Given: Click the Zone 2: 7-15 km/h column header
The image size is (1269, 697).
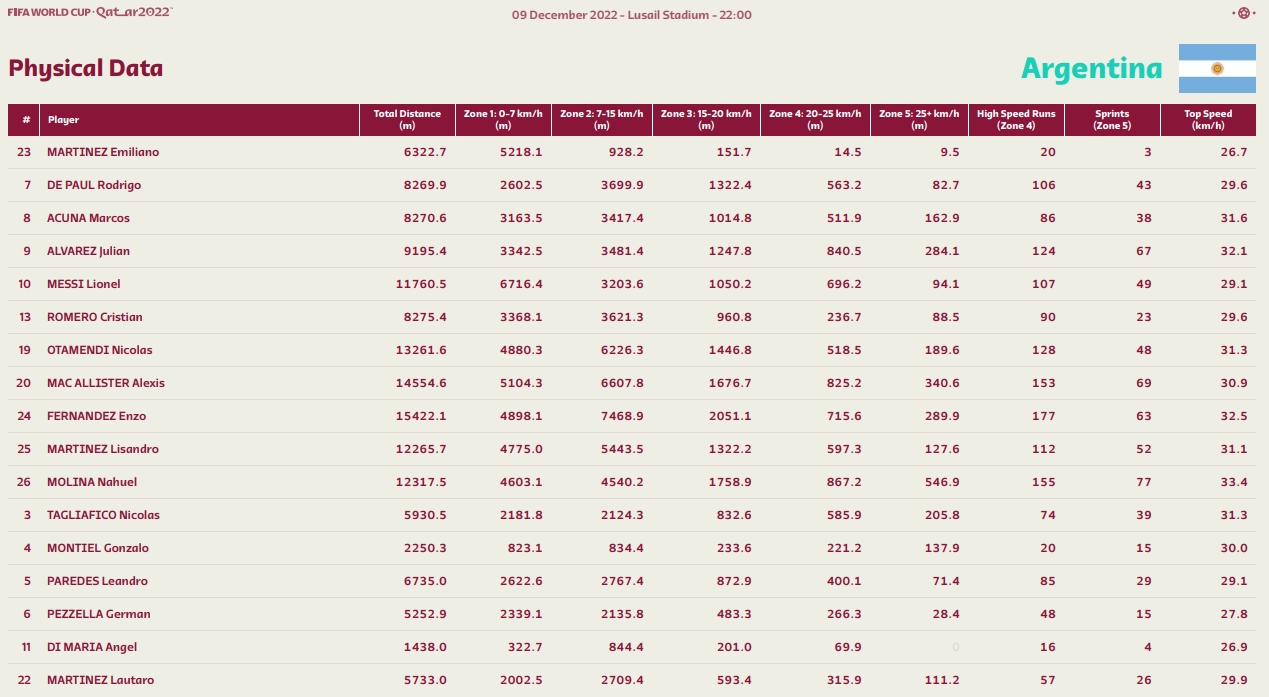Looking at the screenshot, I should 601,120.
